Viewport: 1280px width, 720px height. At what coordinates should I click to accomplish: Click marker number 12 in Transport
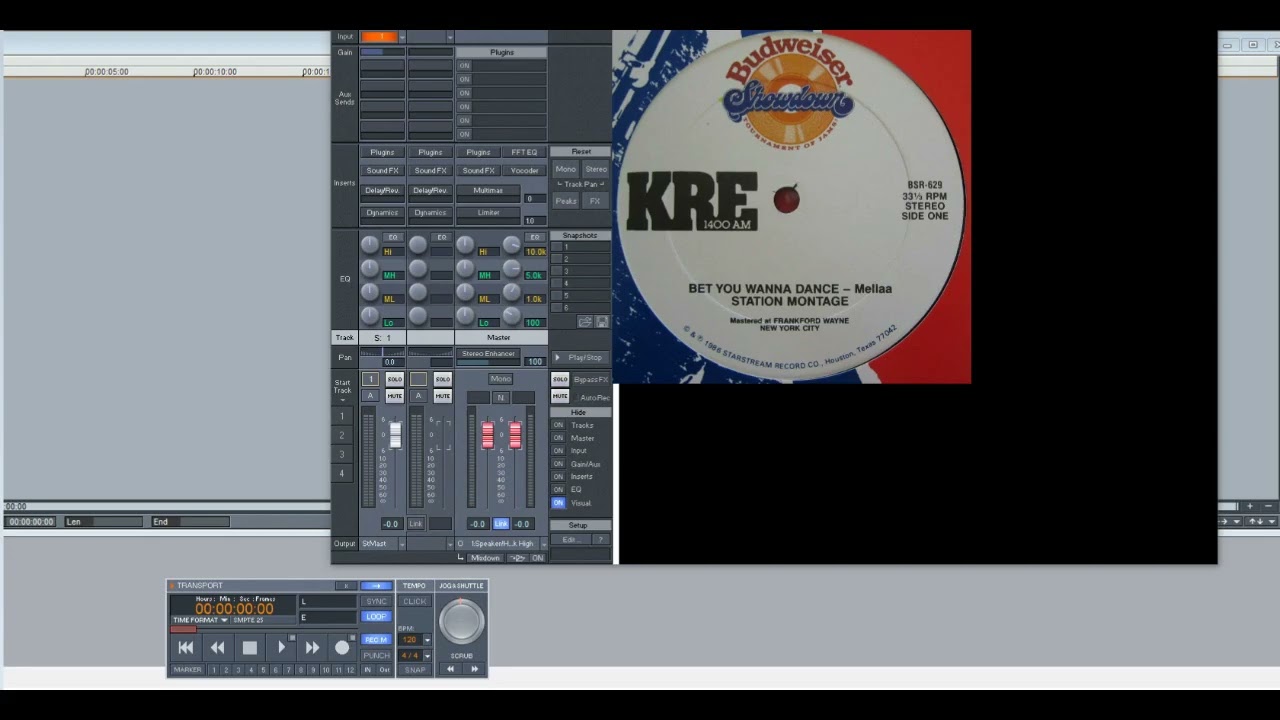coord(349,670)
